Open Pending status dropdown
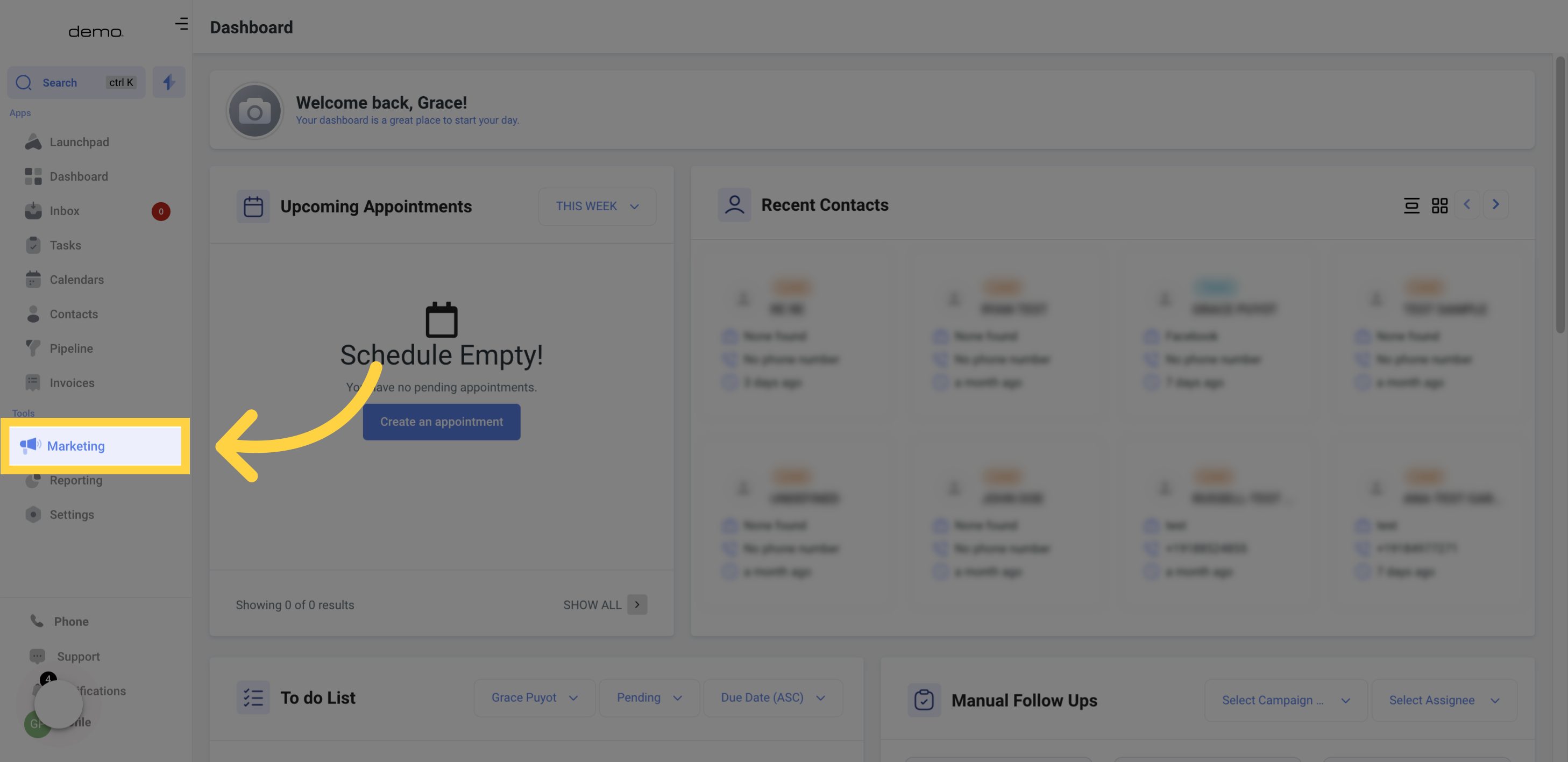The height and width of the screenshot is (762, 1568). pos(649,697)
